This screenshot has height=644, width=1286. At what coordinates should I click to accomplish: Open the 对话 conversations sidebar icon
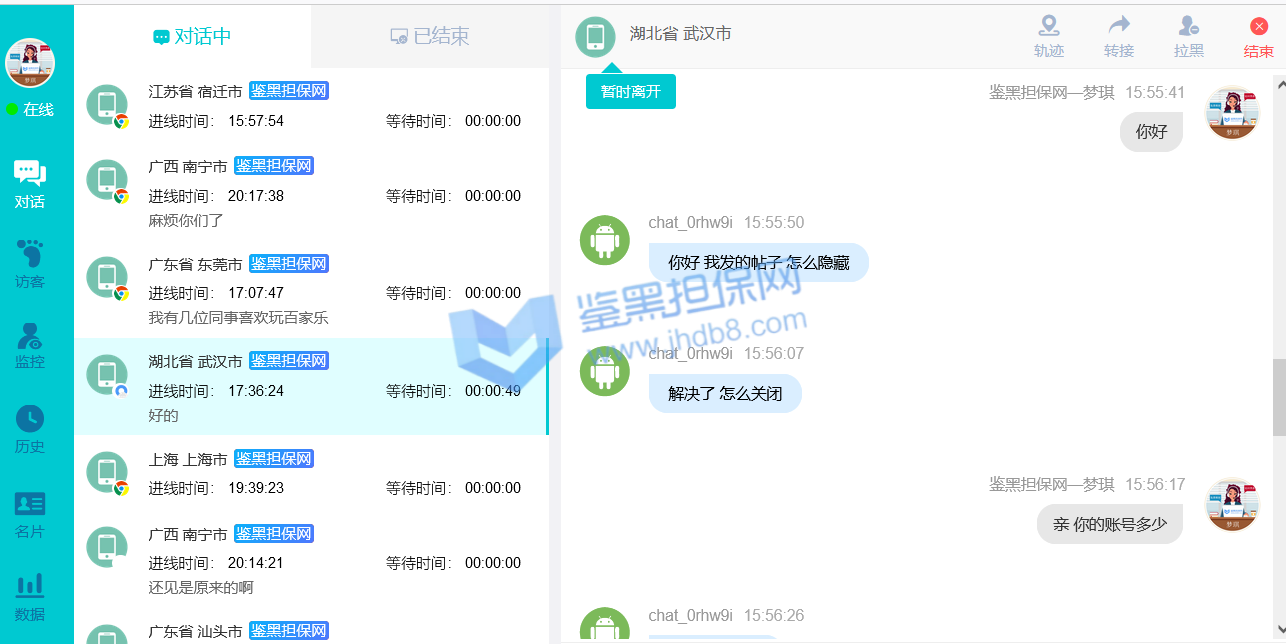click(30, 183)
